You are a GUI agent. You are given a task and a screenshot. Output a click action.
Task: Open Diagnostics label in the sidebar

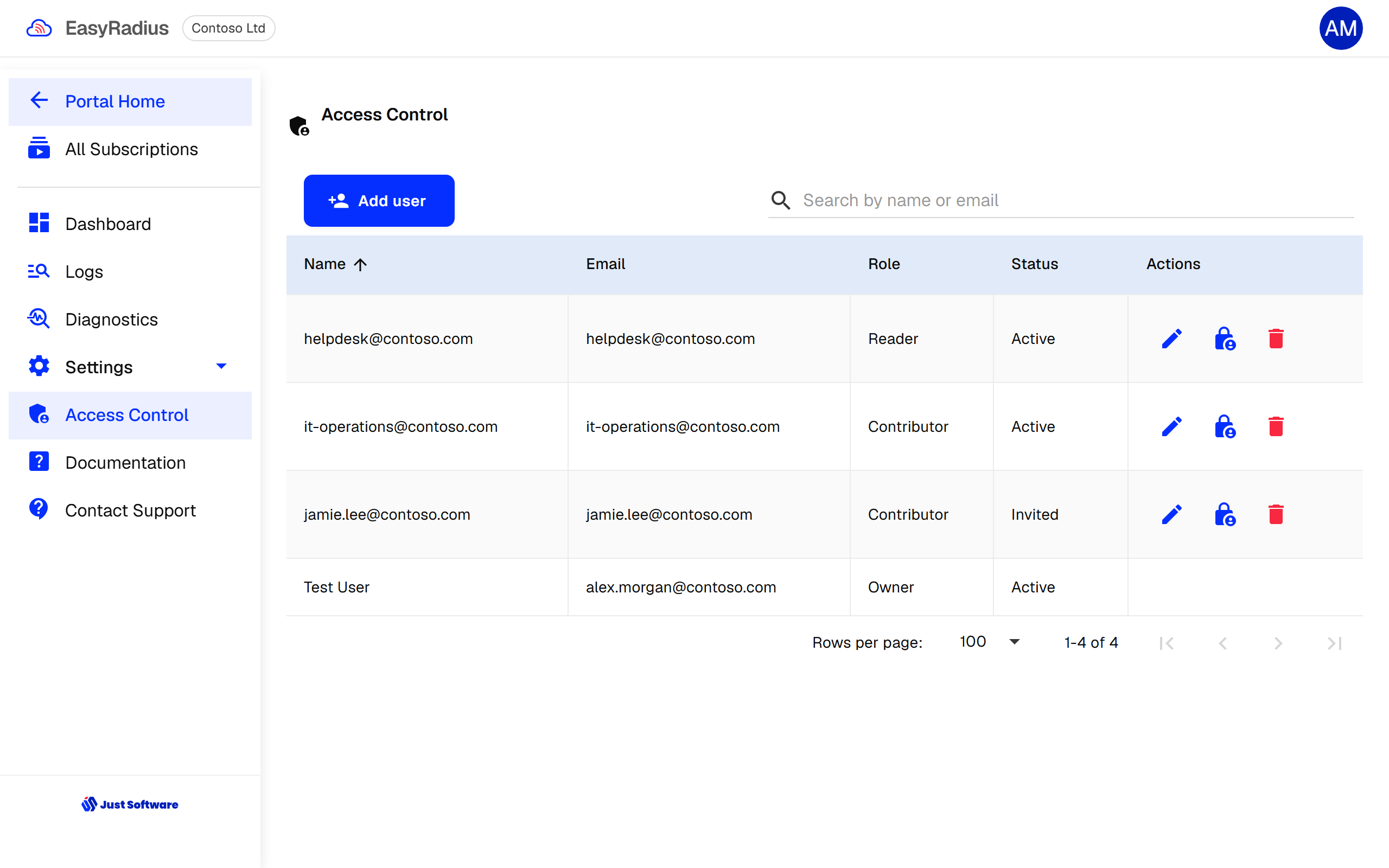pyautogui.click(x=111, y=319)
